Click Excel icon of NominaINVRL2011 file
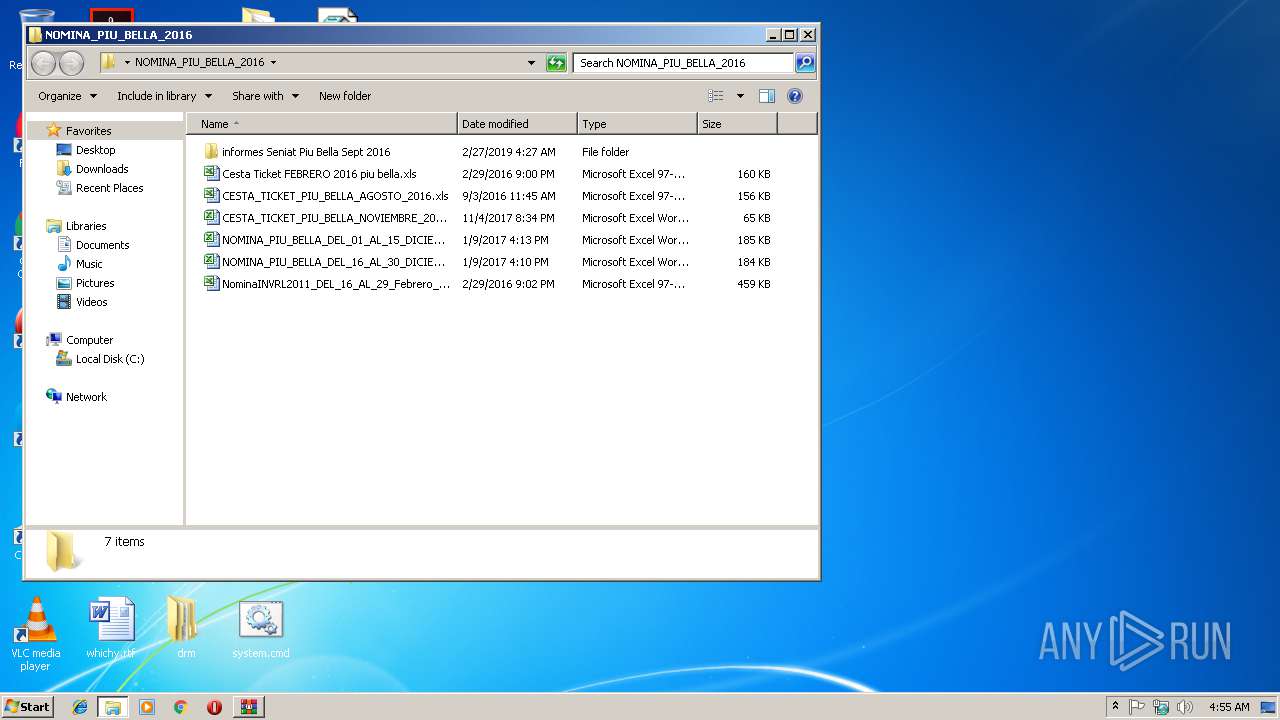Viewport: 1280px width, 720px height. click(x=211, y=284)
